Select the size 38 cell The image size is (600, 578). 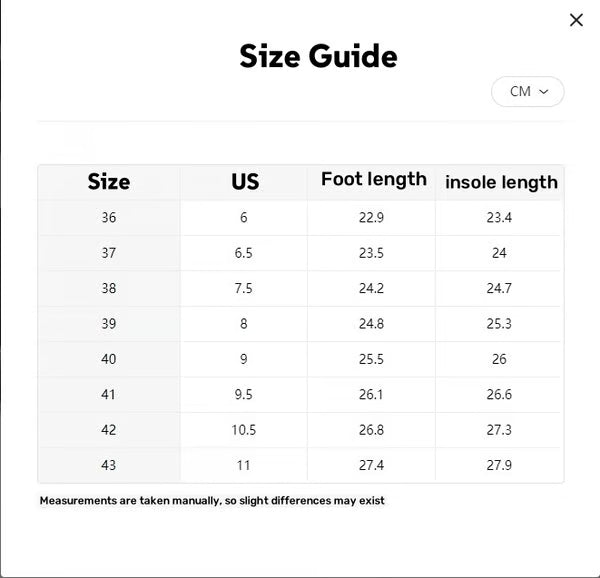tap(109, 288)
